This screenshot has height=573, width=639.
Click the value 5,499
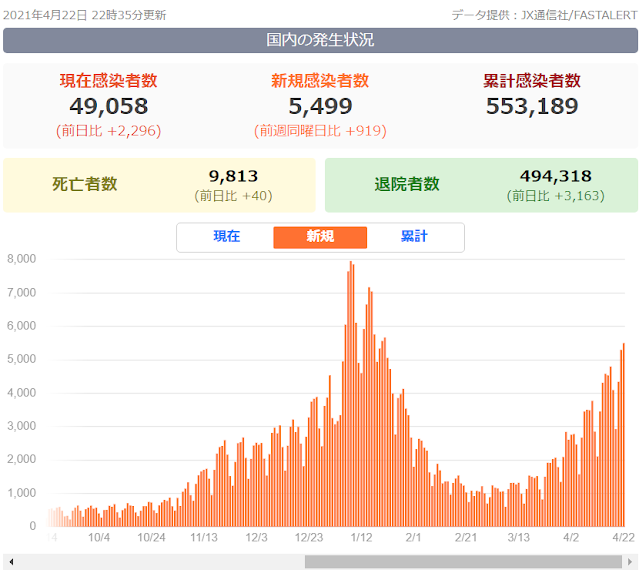click(x=320, y=106)
